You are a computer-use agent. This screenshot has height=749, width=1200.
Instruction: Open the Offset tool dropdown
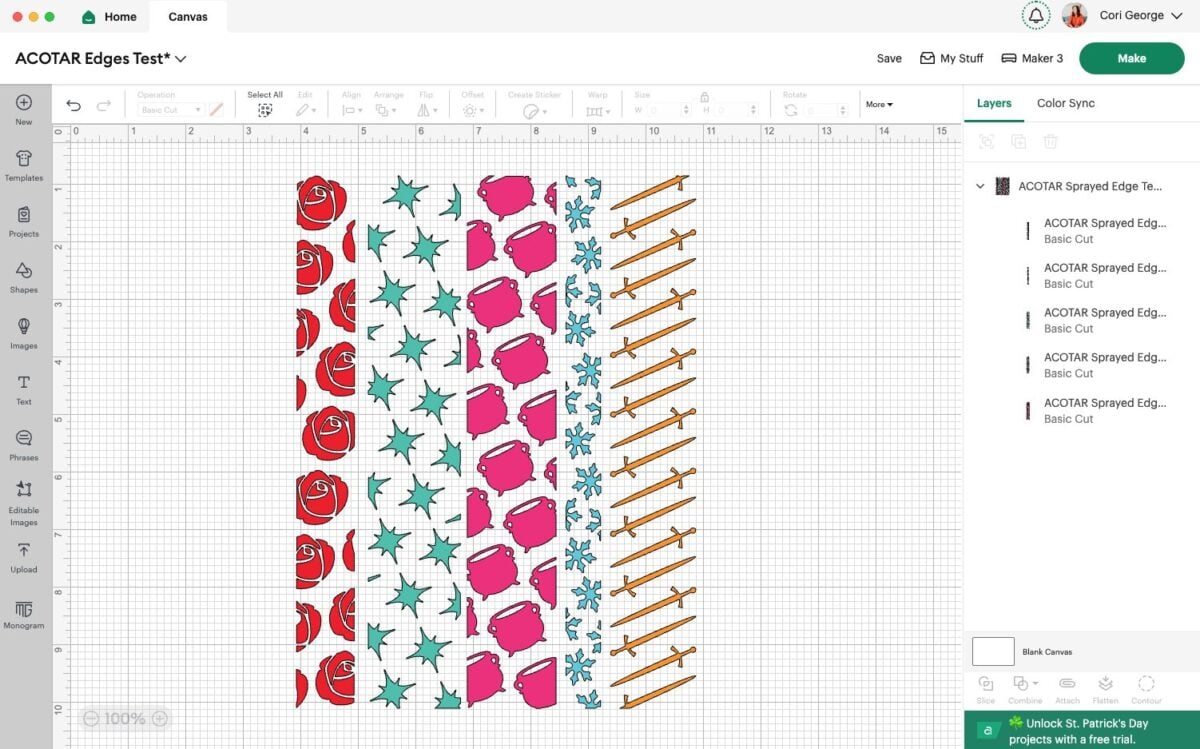(x=472, y=110)
